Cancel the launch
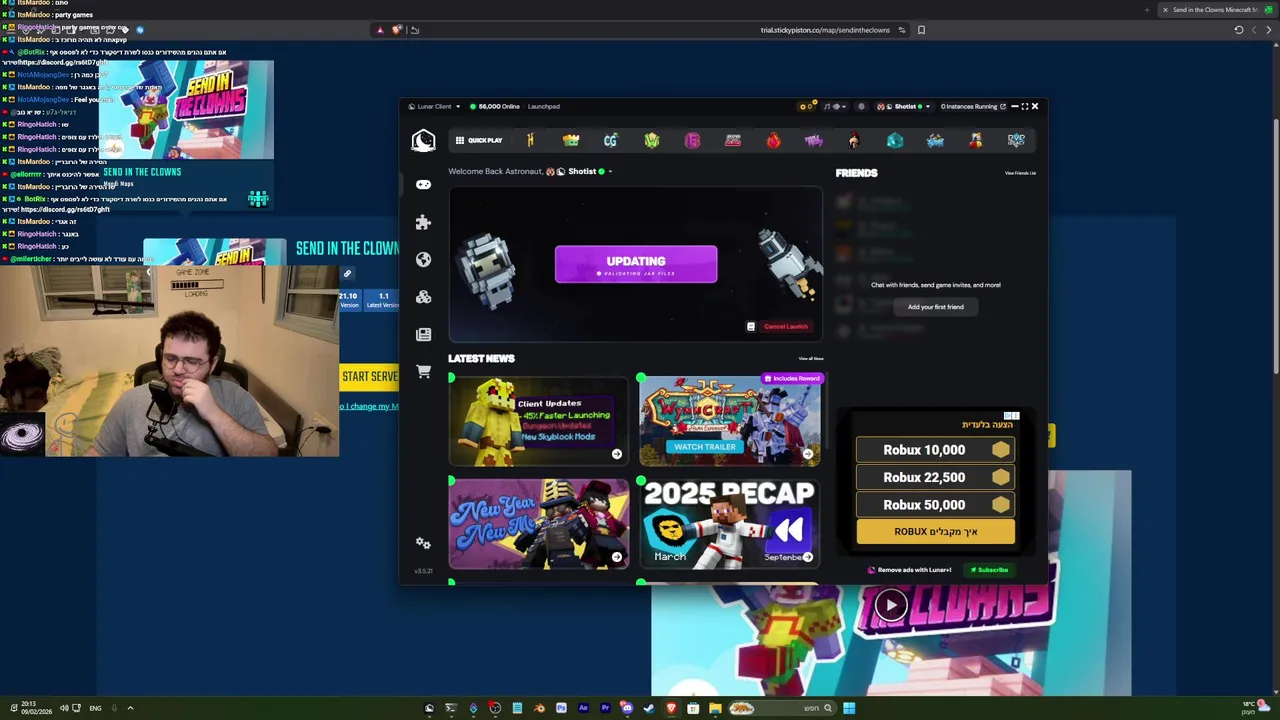 785,327
